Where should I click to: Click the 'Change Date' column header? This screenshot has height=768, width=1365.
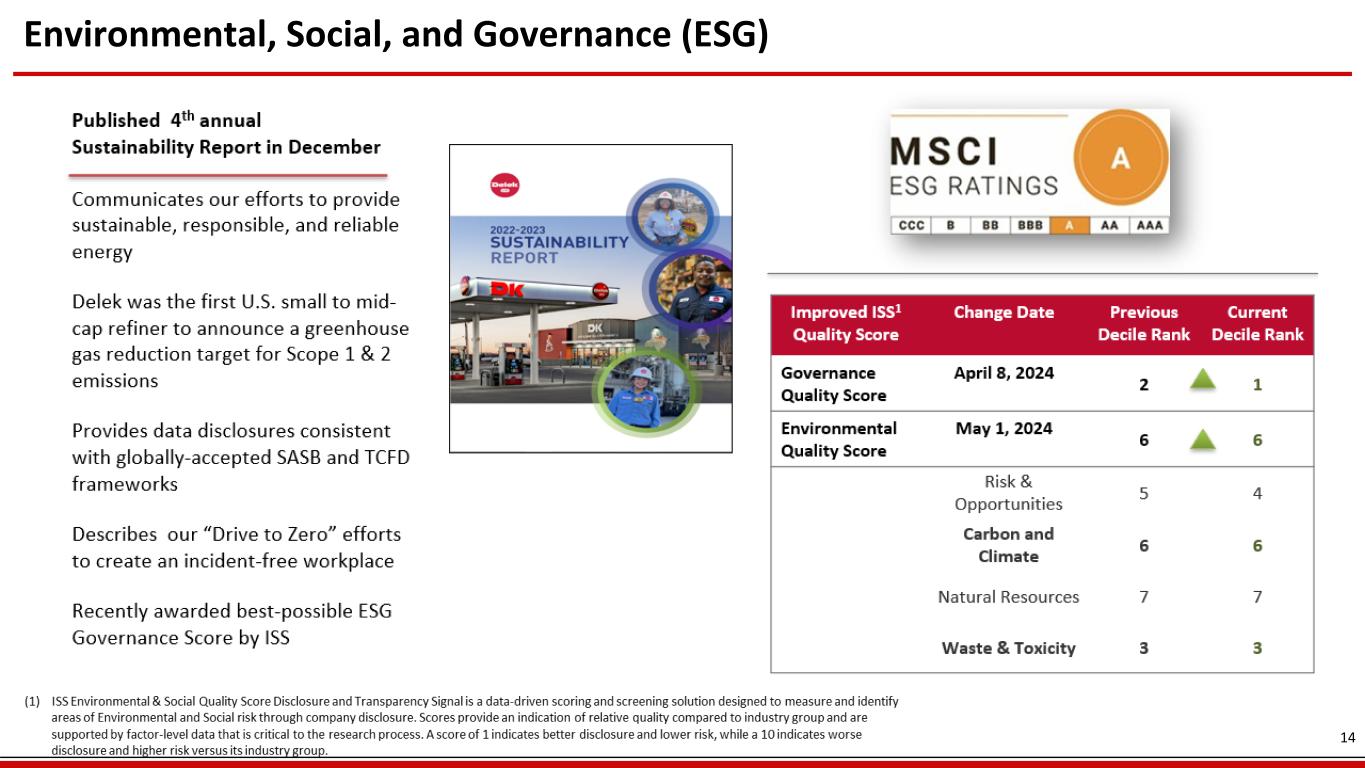click(x=1003, y=312)
